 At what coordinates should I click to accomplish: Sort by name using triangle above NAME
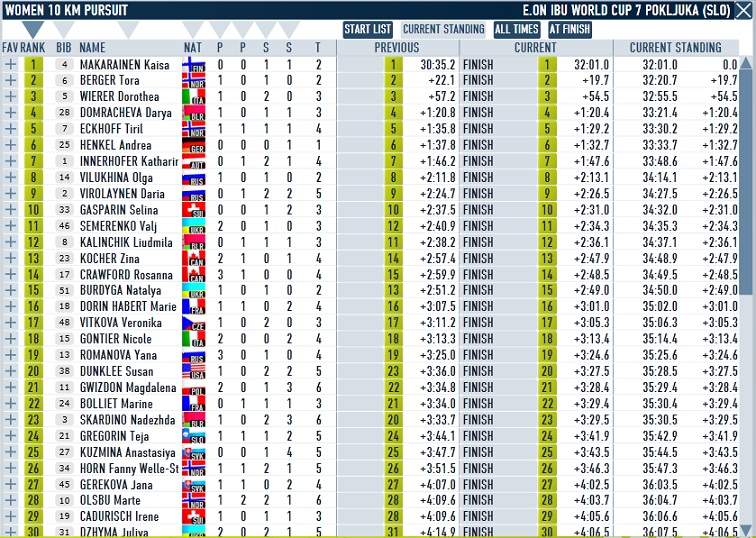[128, 29]
